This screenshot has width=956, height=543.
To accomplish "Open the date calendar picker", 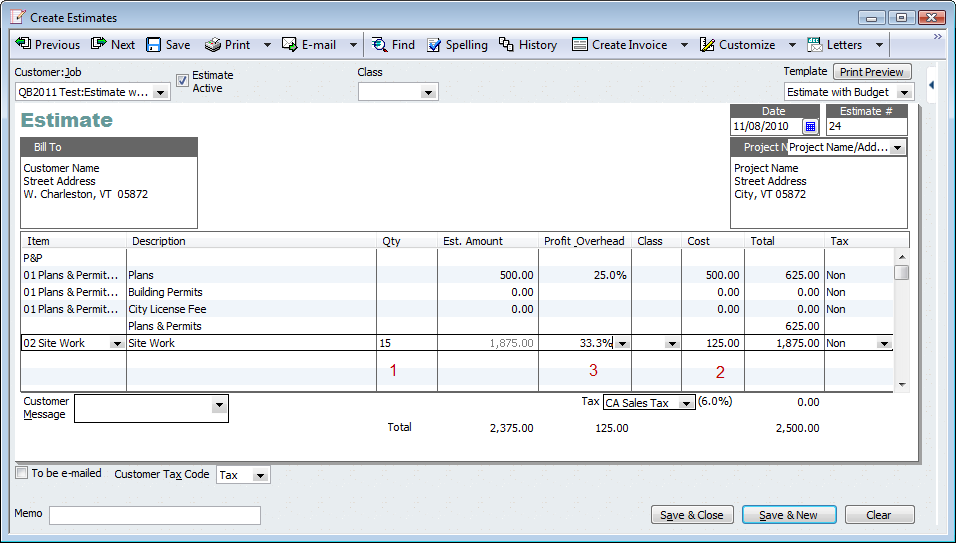I will click(810, 127).
